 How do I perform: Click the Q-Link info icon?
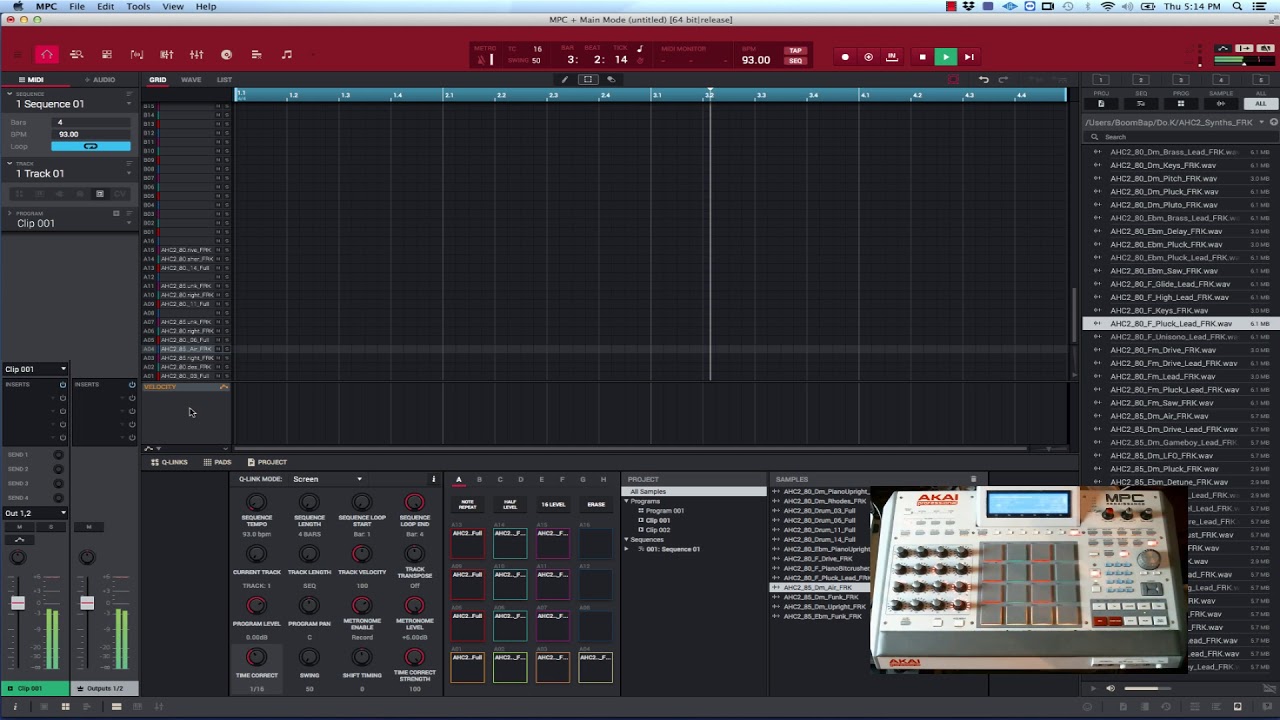pos(433,479)
